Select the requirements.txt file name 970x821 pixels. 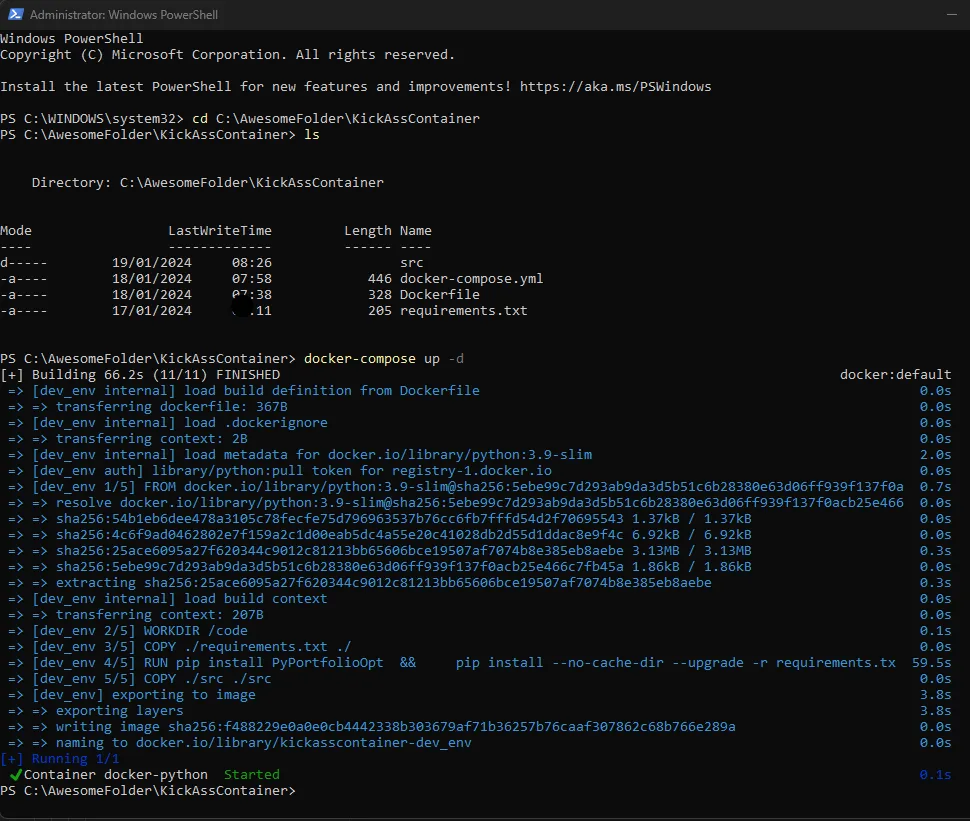pyautogui.click(x=463, y=310)
